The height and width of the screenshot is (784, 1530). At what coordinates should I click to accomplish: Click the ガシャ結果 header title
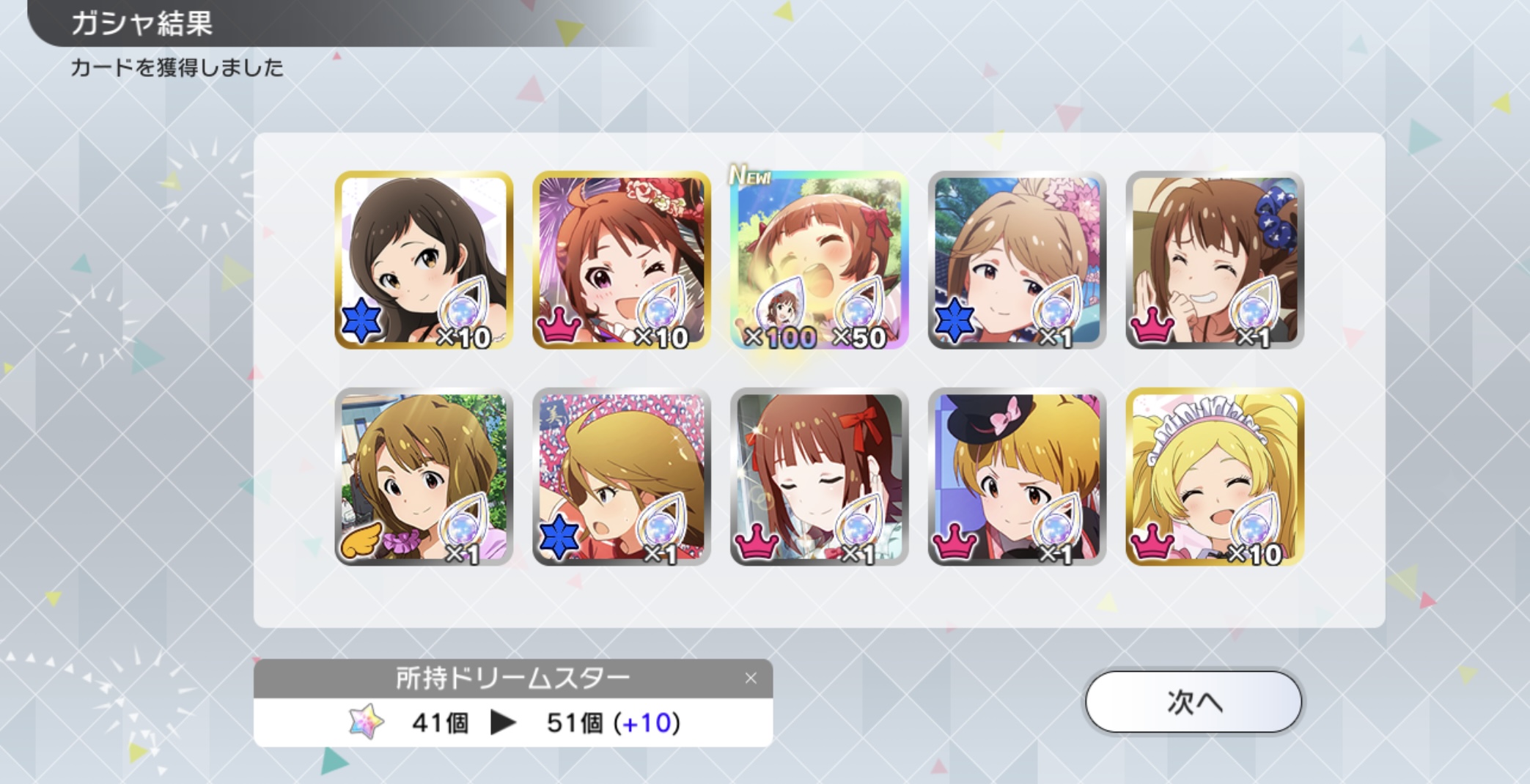141,23
